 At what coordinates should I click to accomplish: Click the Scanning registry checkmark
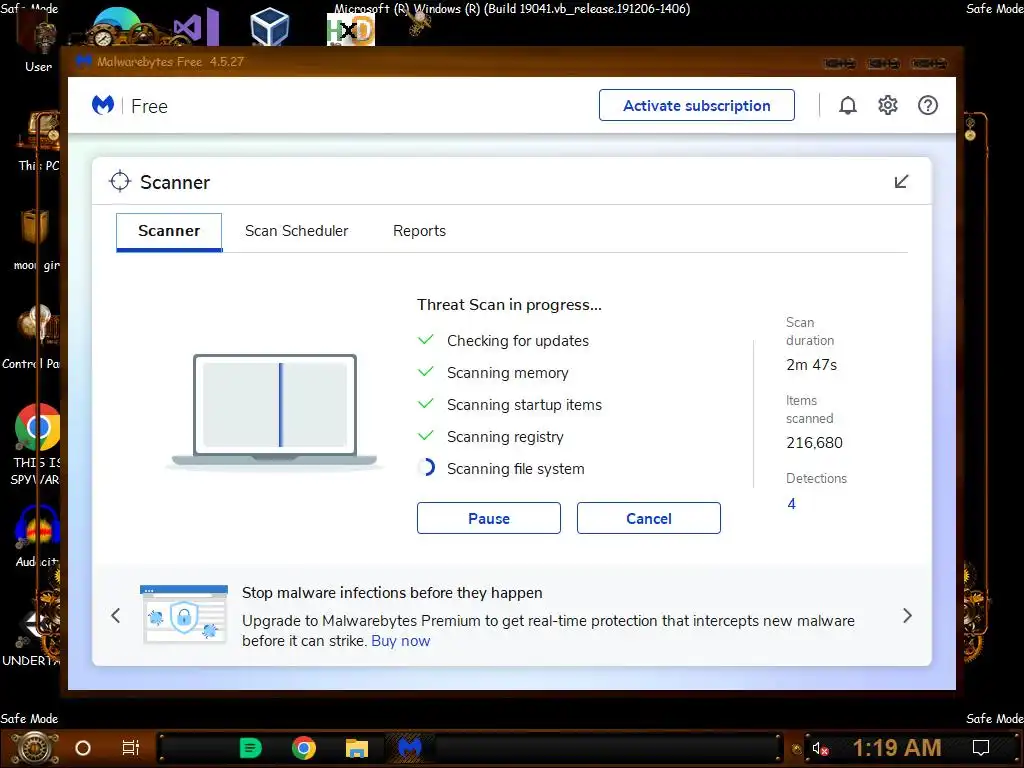pos(426,436)
